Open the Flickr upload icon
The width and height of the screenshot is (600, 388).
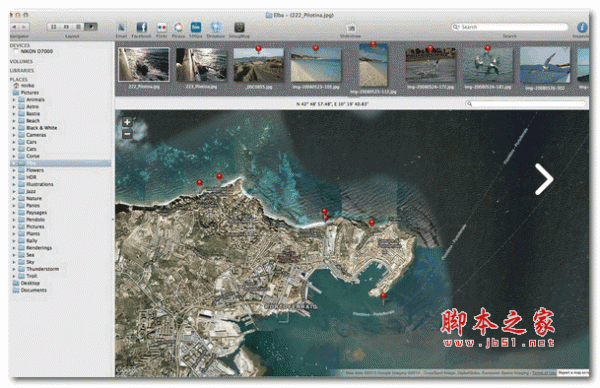[x=161, y=28]
